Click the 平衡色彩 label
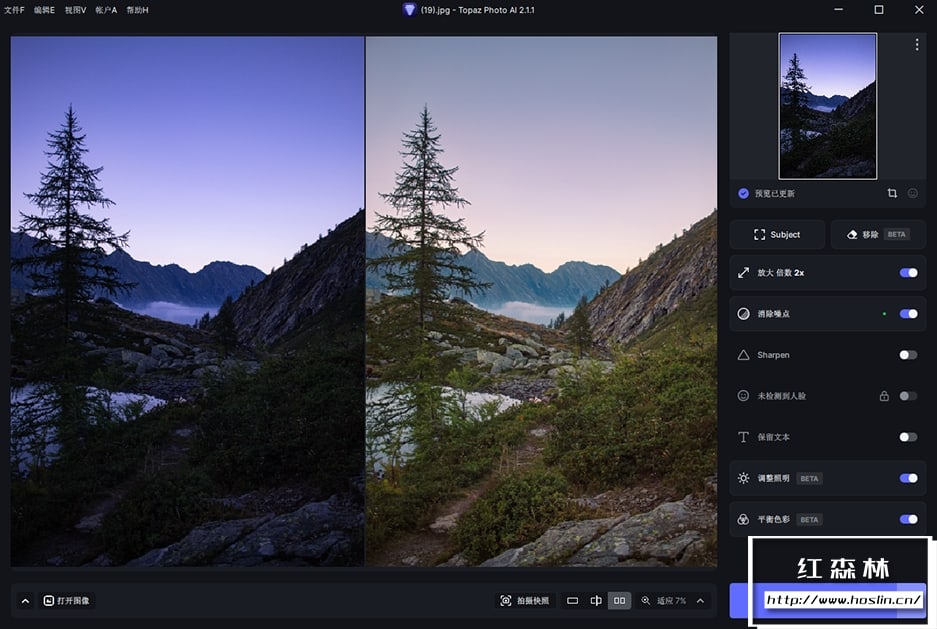This screenshot has width=937, height=629. [x=774, y=519]
